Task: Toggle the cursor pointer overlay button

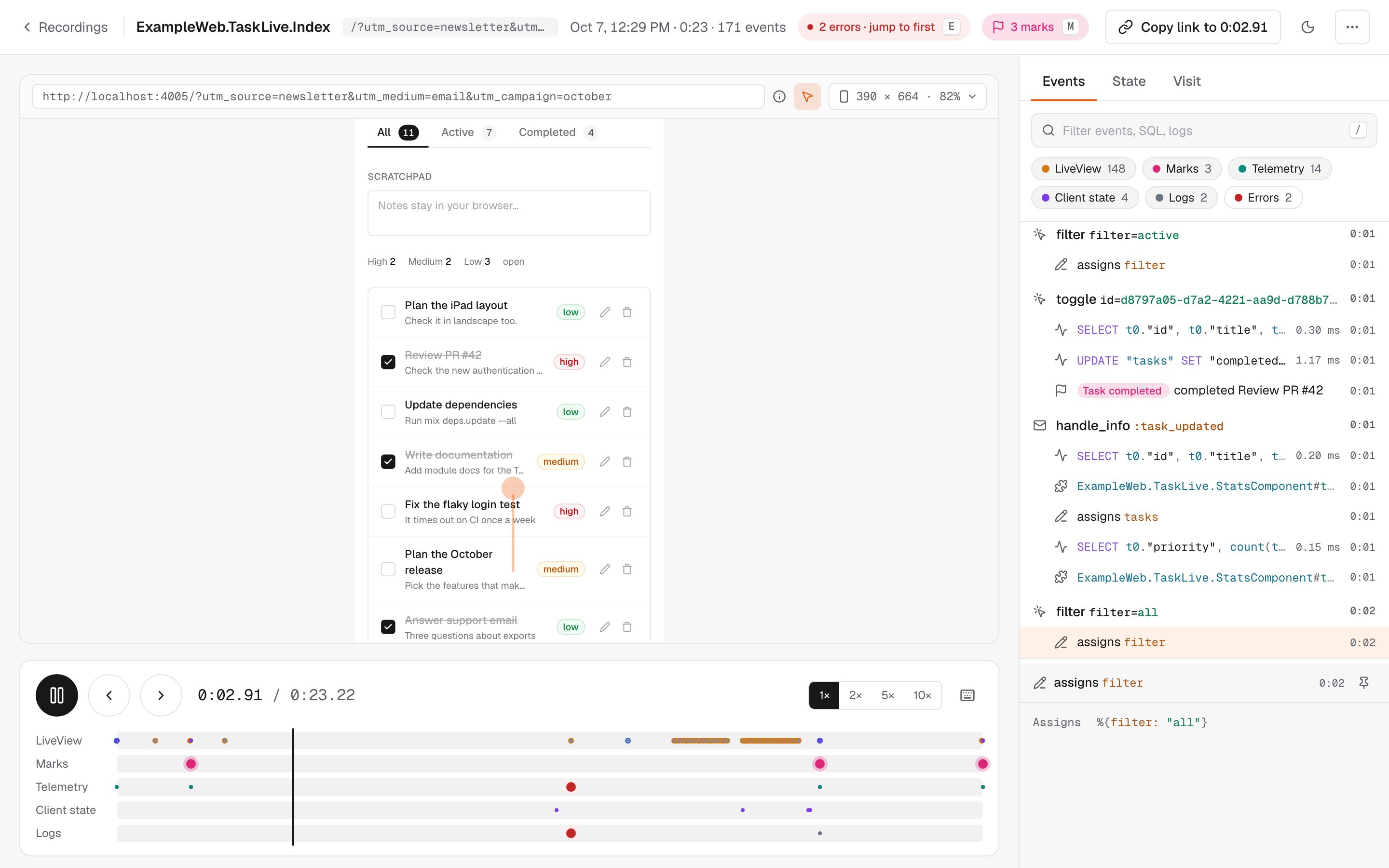Action: [807, 96]
